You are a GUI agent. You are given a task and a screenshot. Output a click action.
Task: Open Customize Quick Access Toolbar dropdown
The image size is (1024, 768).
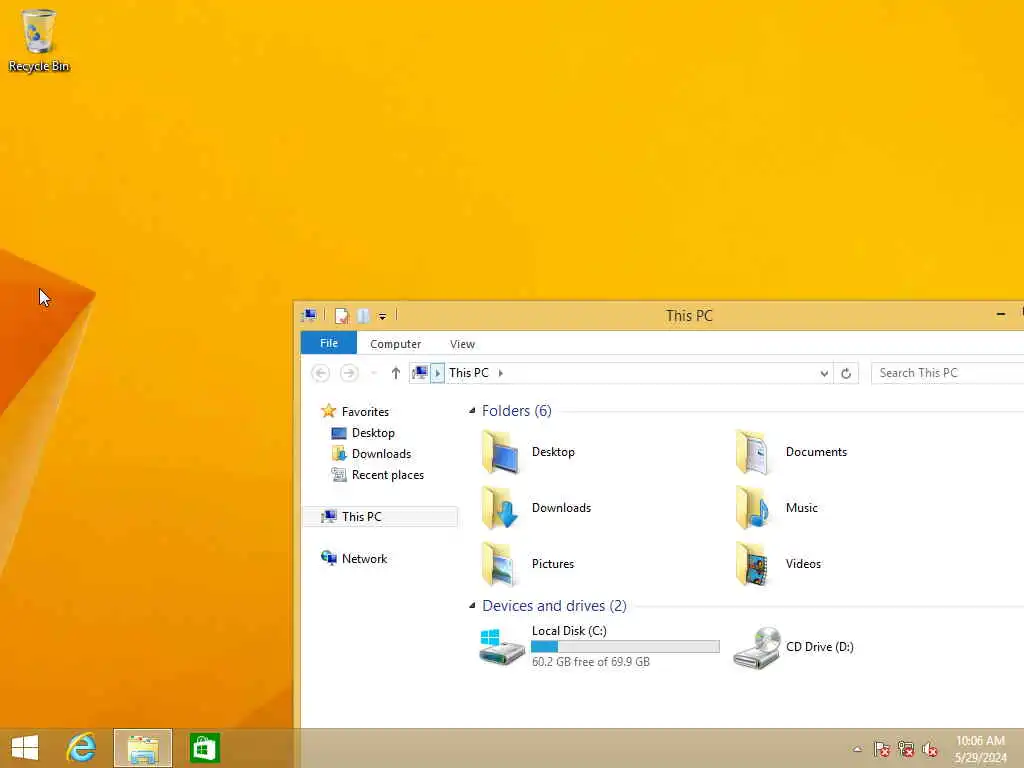pos(383,317)
